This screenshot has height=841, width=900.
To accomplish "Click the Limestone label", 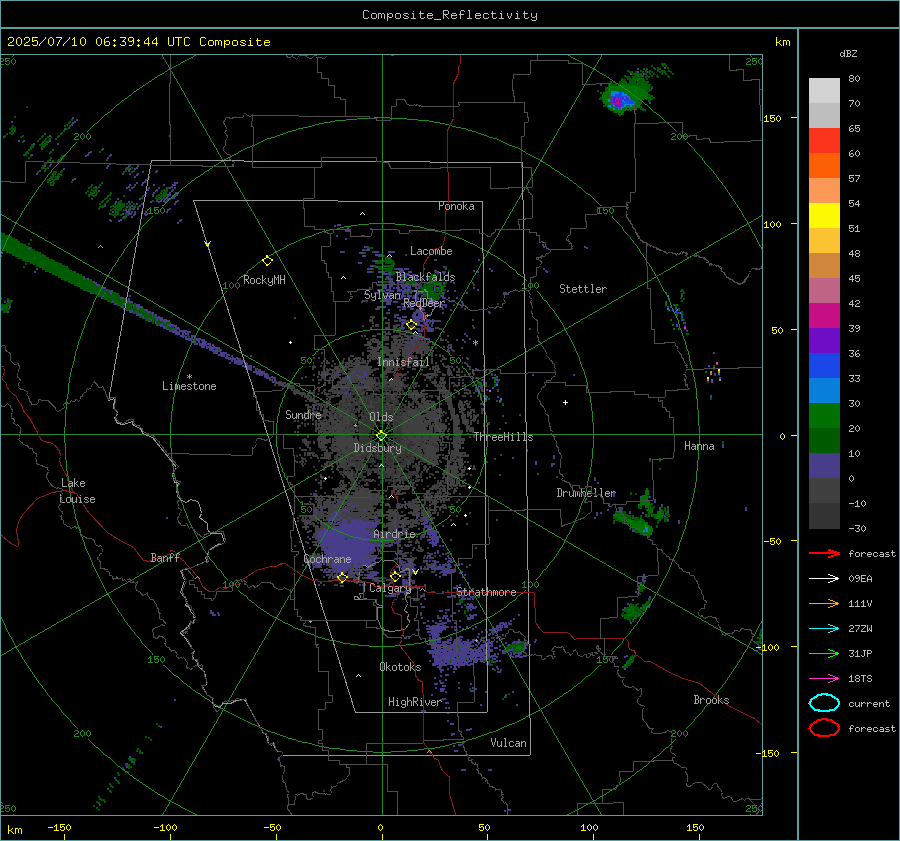I will click(x=189, y=386).
